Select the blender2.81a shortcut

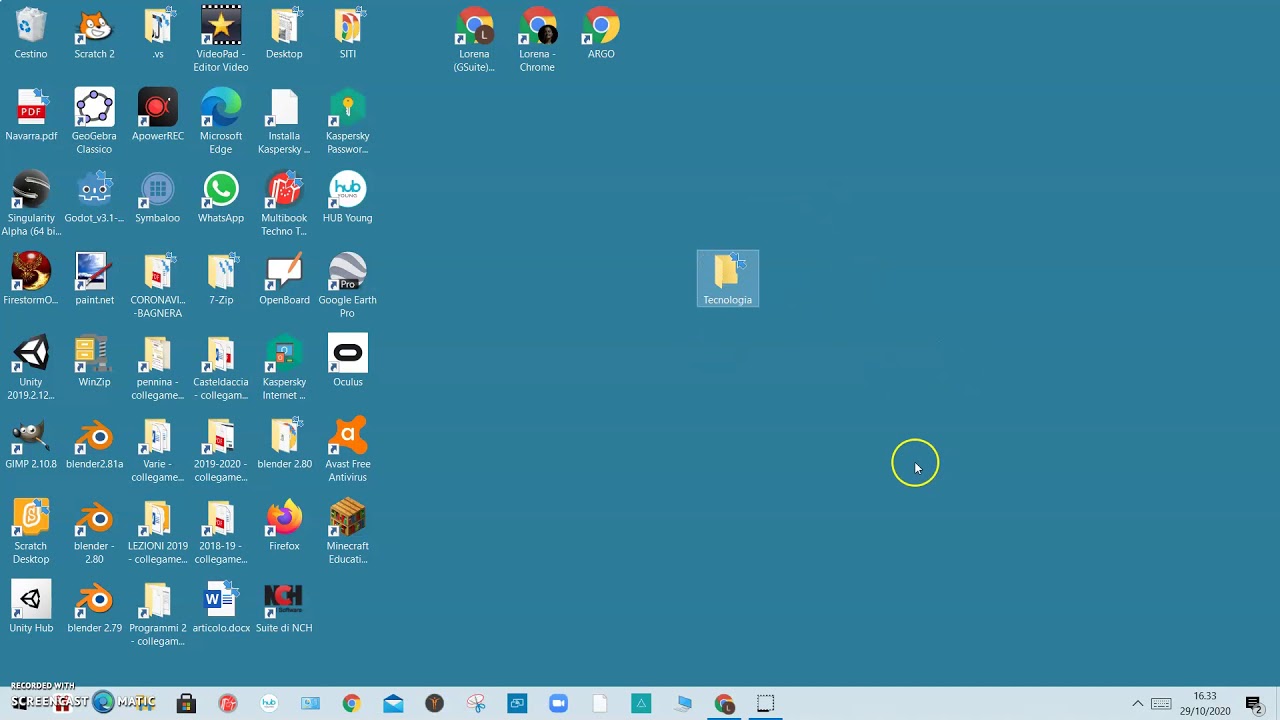pos(94,444)
